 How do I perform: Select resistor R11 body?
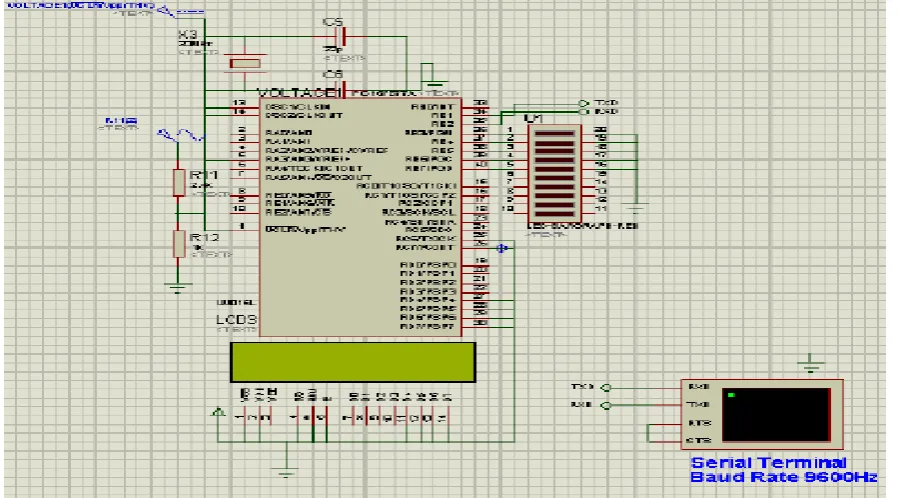[179, 182]
